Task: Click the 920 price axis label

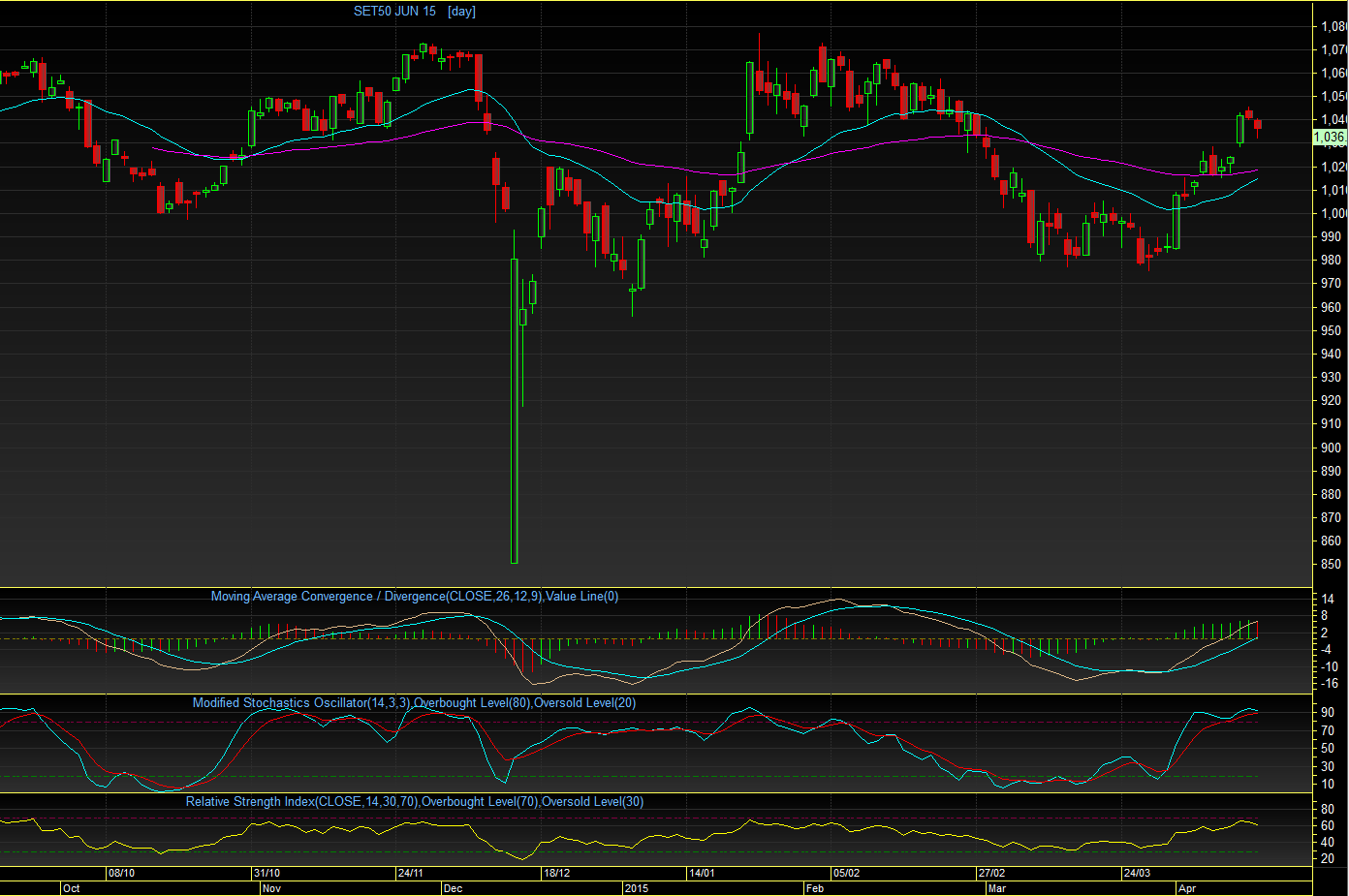Action: (x=1331, y=400)
